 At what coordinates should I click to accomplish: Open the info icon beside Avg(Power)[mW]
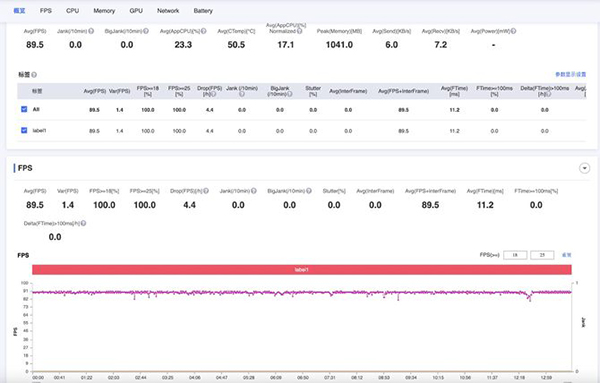coord(513,31)
